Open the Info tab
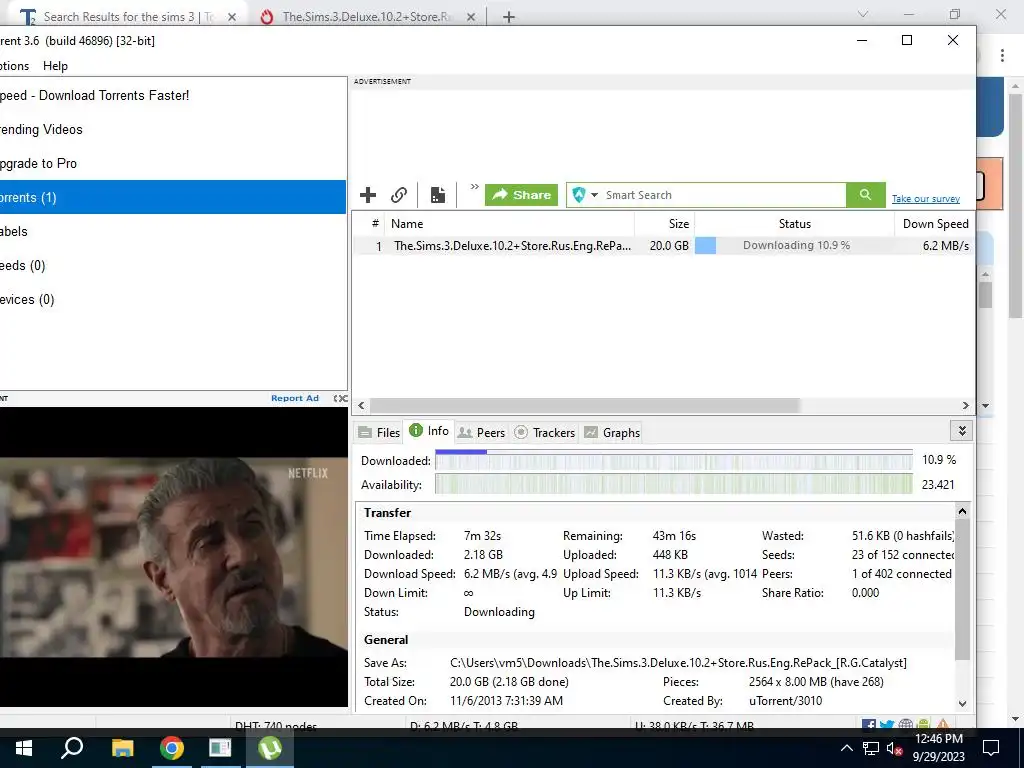The height and width of the screenshot is (768, 1024). [x=429, y=431]
